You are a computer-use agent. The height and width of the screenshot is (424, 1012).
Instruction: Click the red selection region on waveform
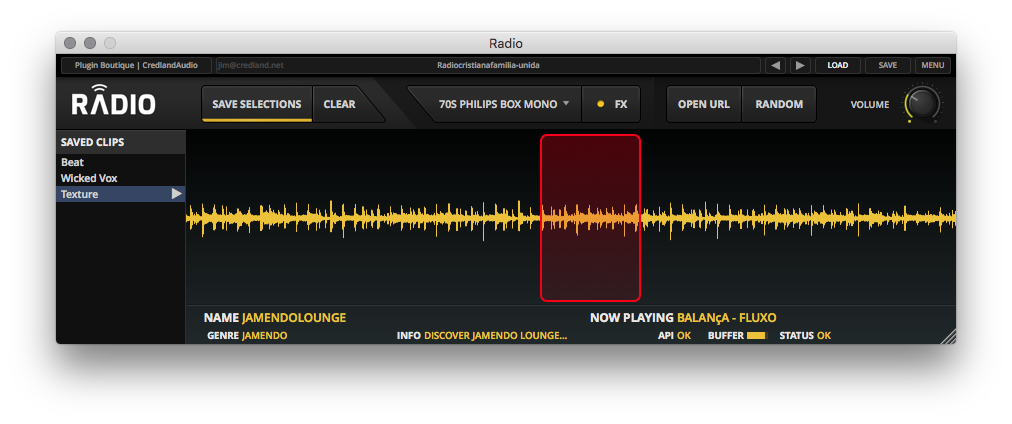590,217
